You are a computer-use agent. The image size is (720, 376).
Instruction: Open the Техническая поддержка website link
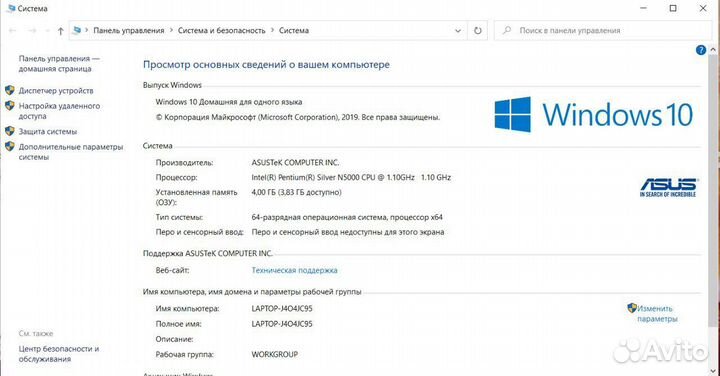pos(294,270)
